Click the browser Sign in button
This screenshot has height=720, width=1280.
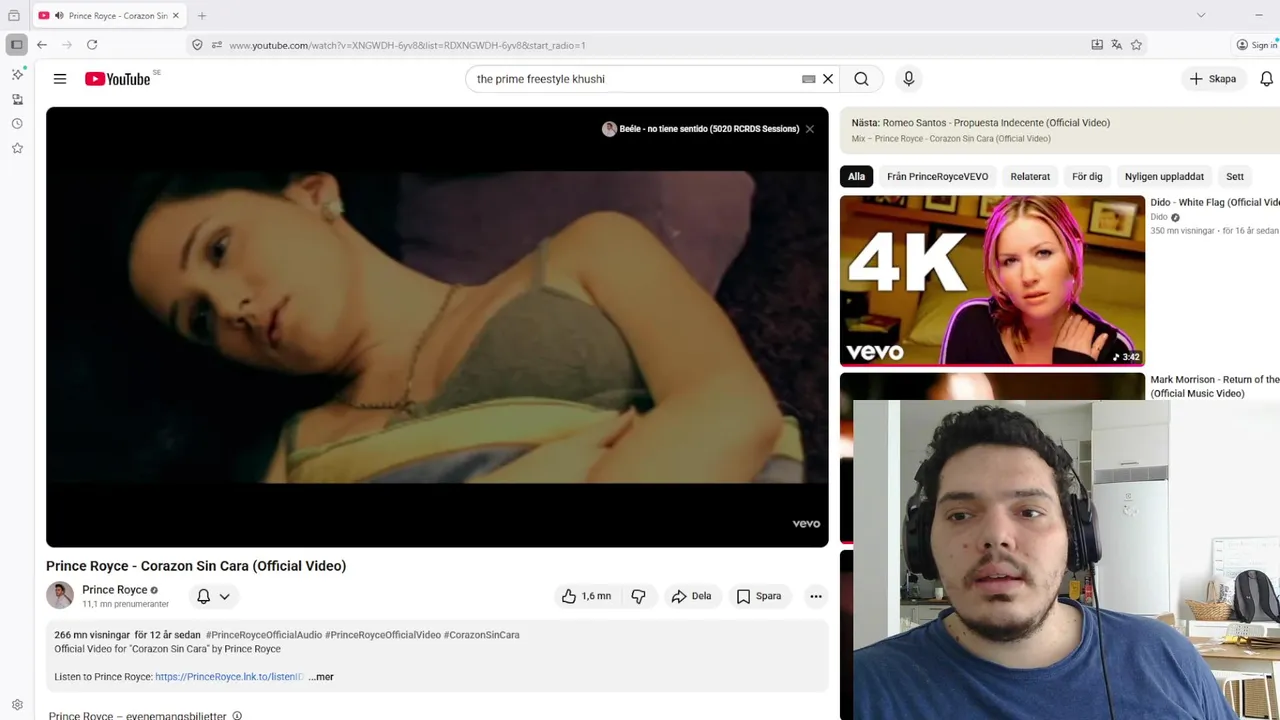click(1257, 45)
